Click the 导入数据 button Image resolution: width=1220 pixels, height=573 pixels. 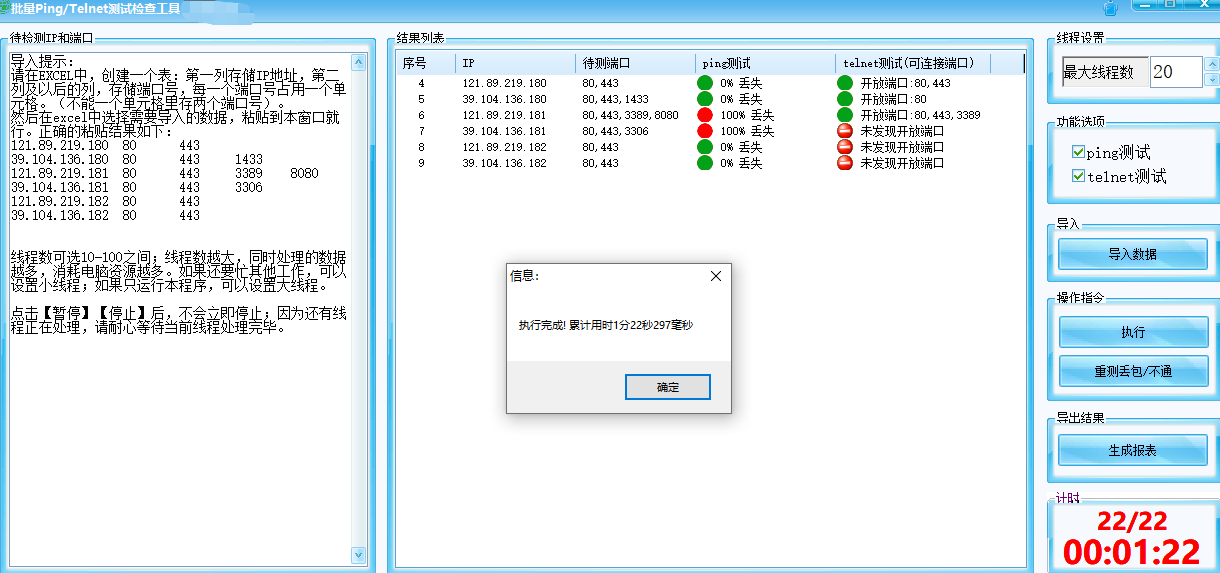[1133, 254]
